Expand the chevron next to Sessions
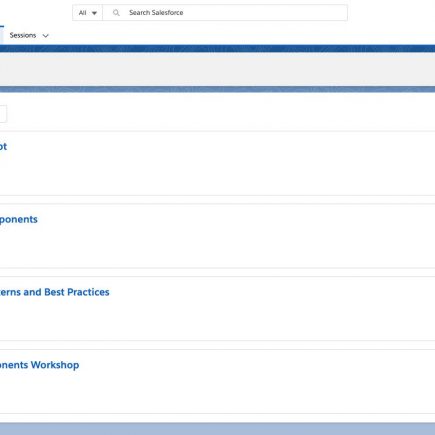The height and width of the screenshot is (435, 435). pos(46,36)
